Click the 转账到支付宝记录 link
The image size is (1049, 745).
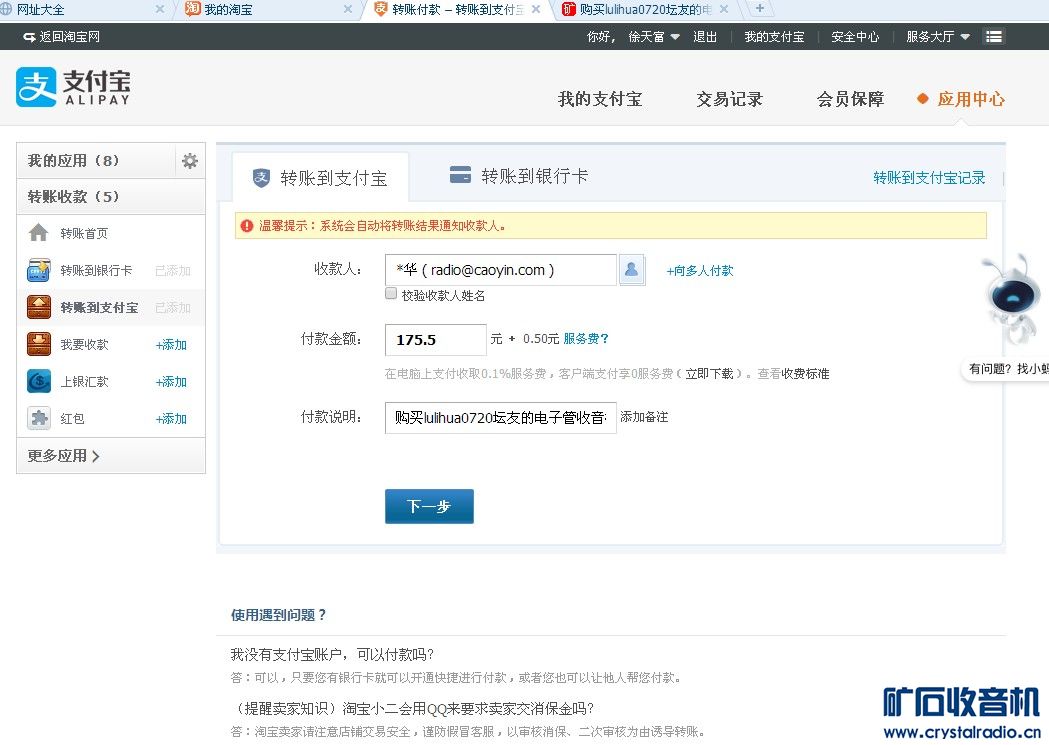click(x=929, y=178)
